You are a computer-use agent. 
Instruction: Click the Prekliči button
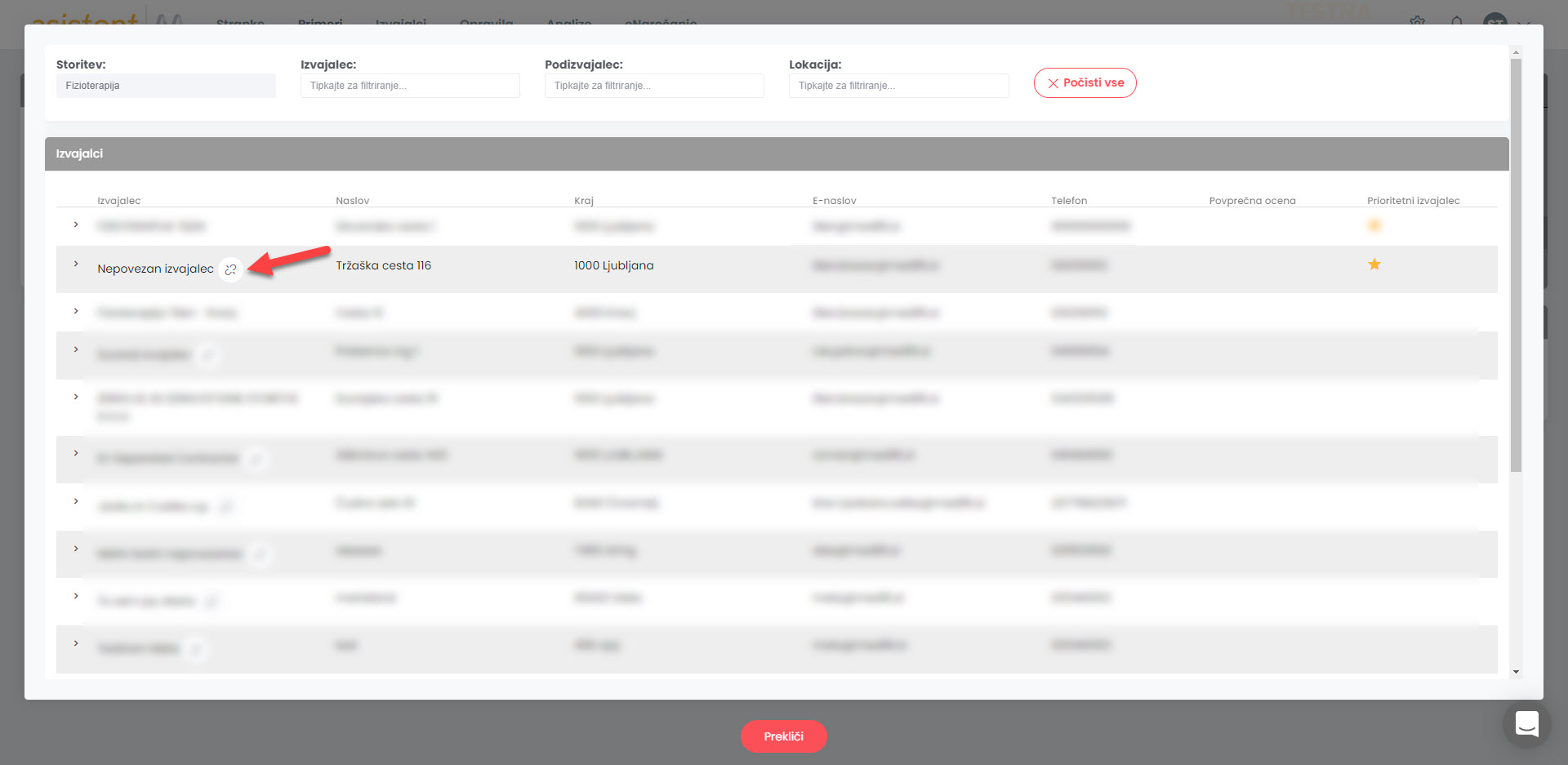783,736
